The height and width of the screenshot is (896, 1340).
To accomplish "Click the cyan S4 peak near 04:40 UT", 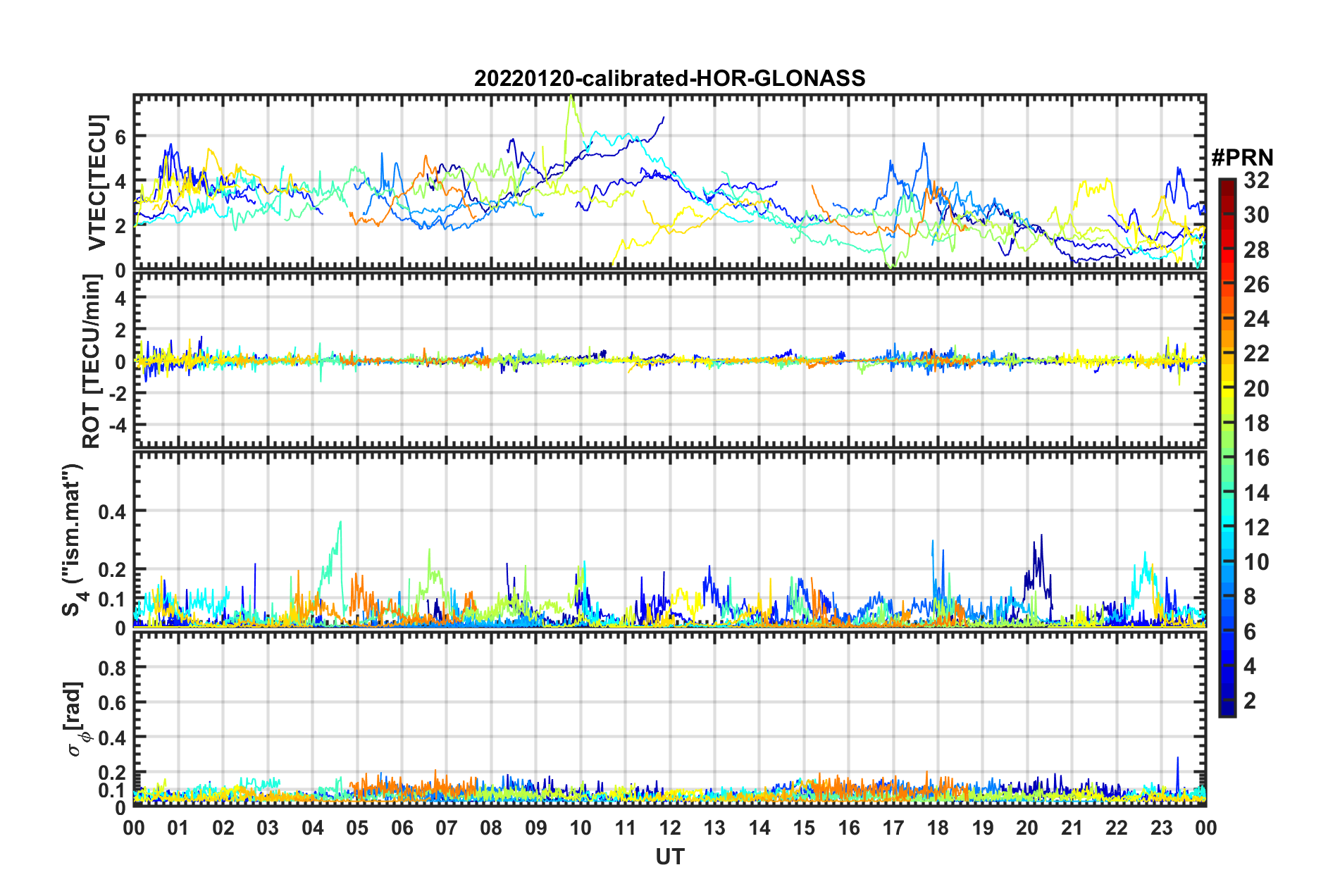I will pos(340,523).
